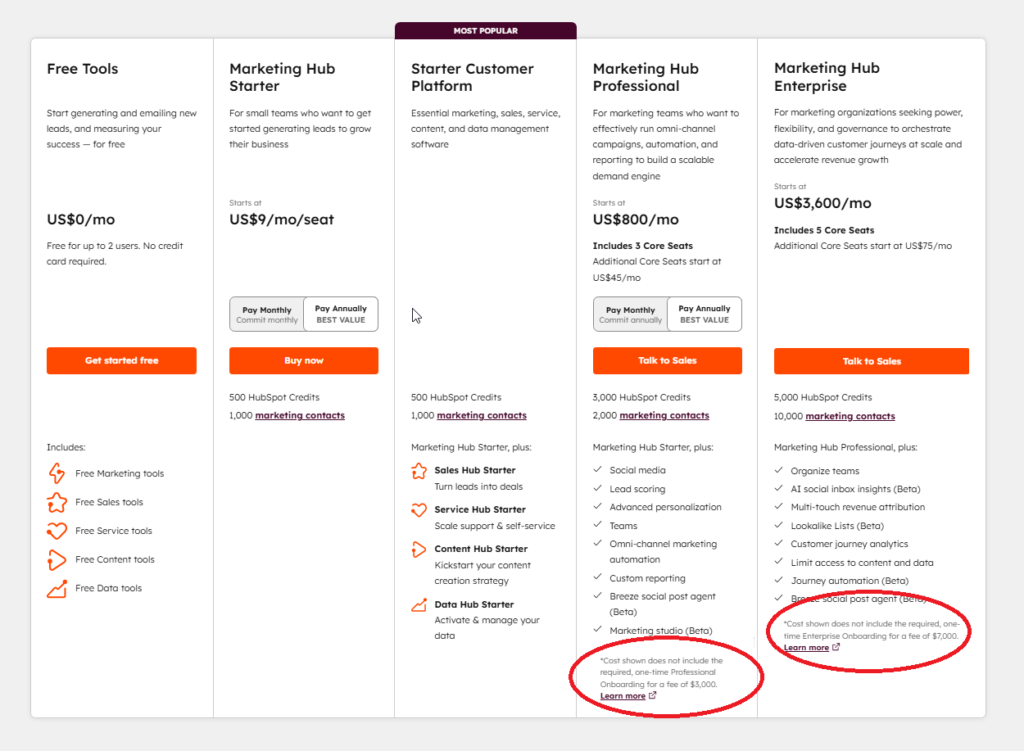Switch Marketing Hub Starter to Pay Annually

[340, 313]
